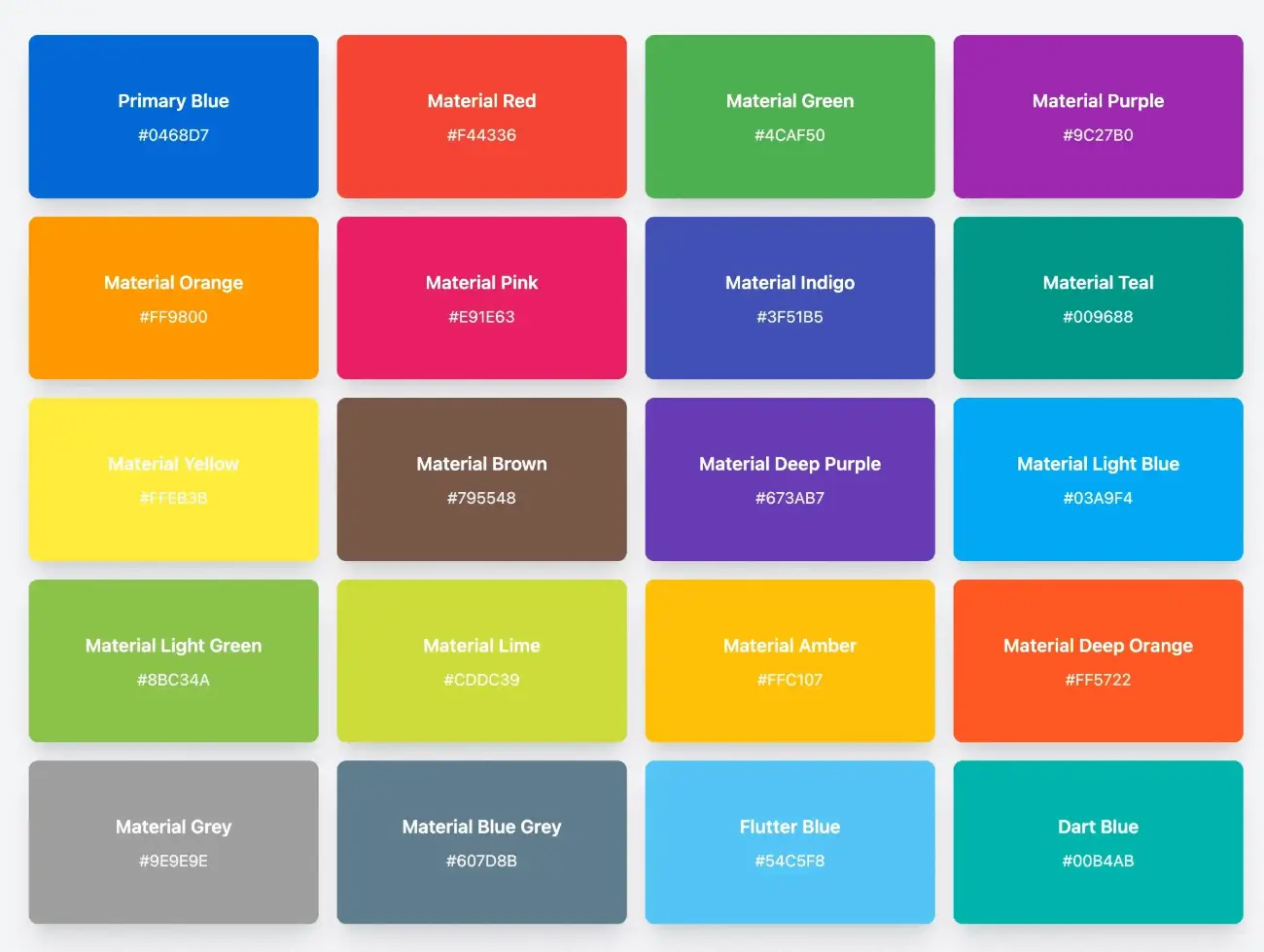Click the #FF5722 hex label
1264x952 pixels.
(x=1098, y=680)
